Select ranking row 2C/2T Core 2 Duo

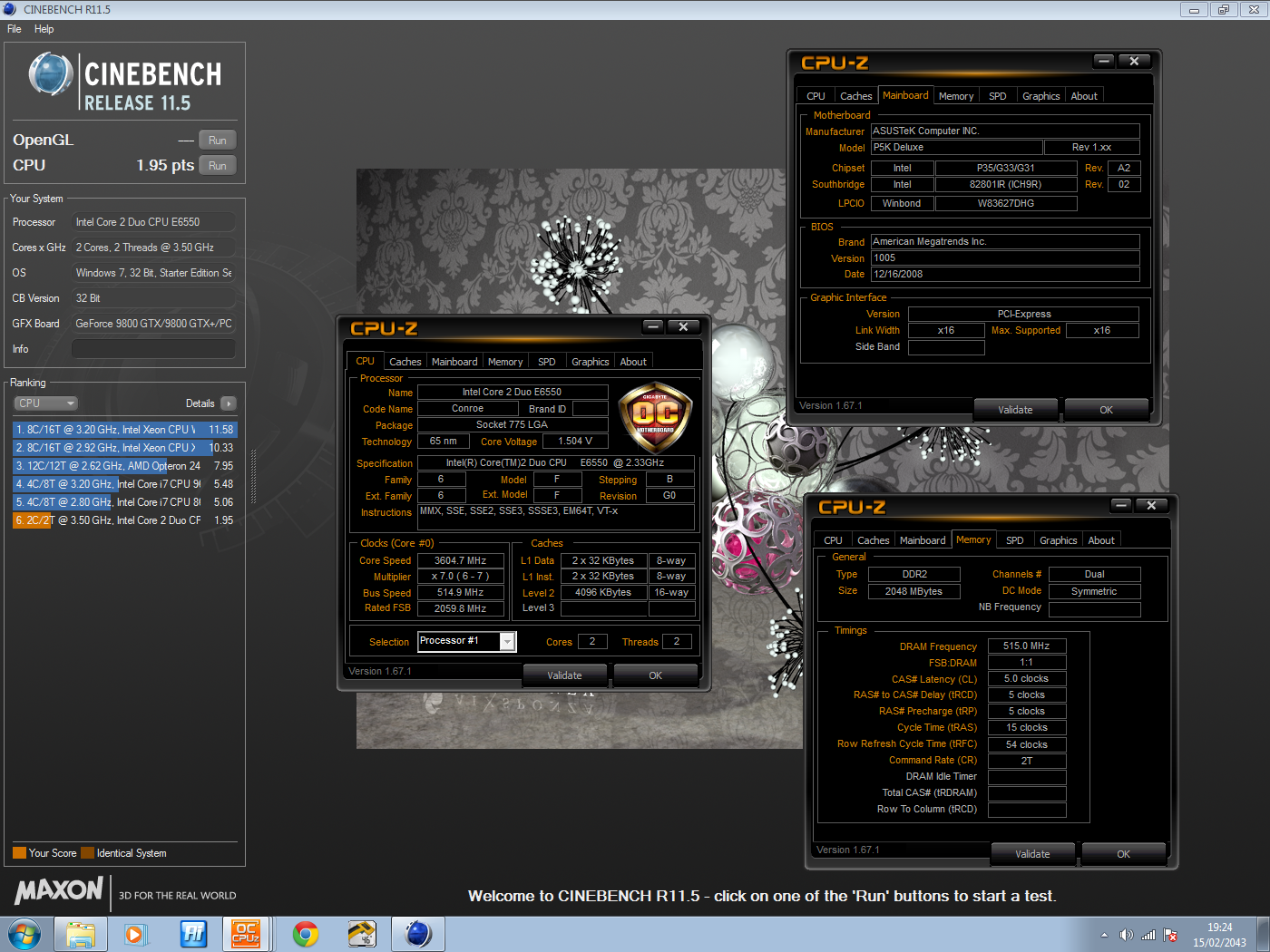click(x=124, y=520)
